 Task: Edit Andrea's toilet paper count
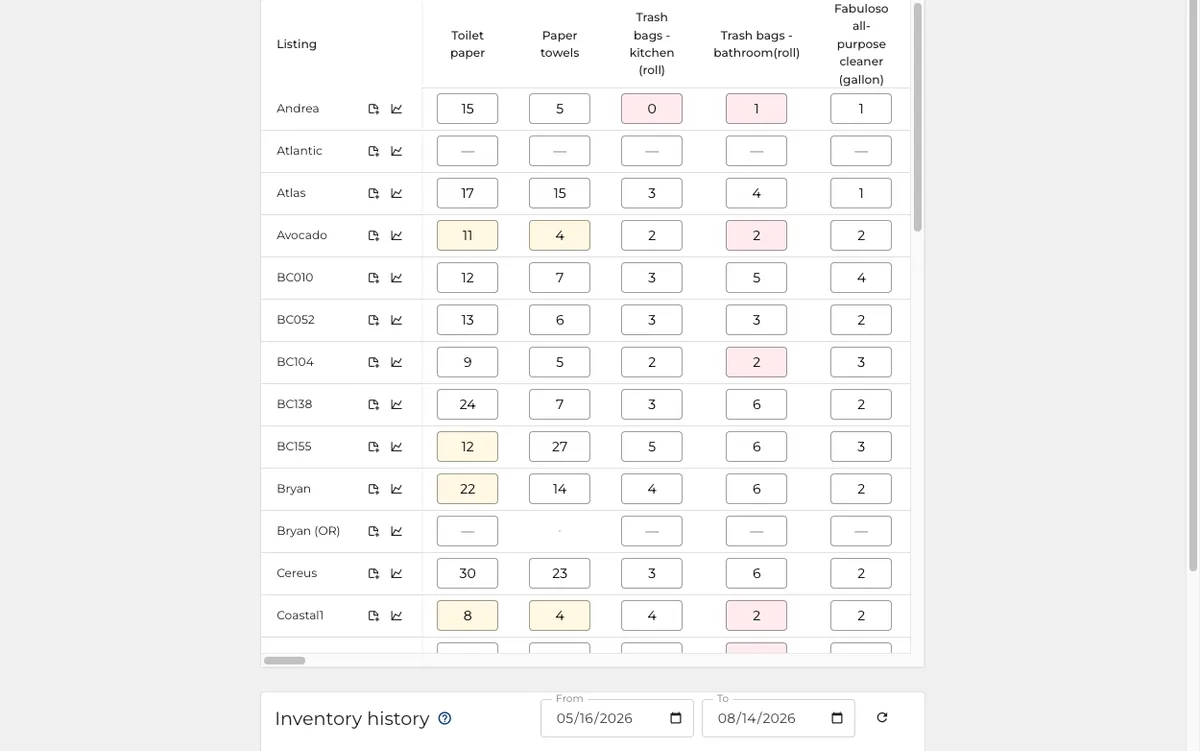[467, 109]
